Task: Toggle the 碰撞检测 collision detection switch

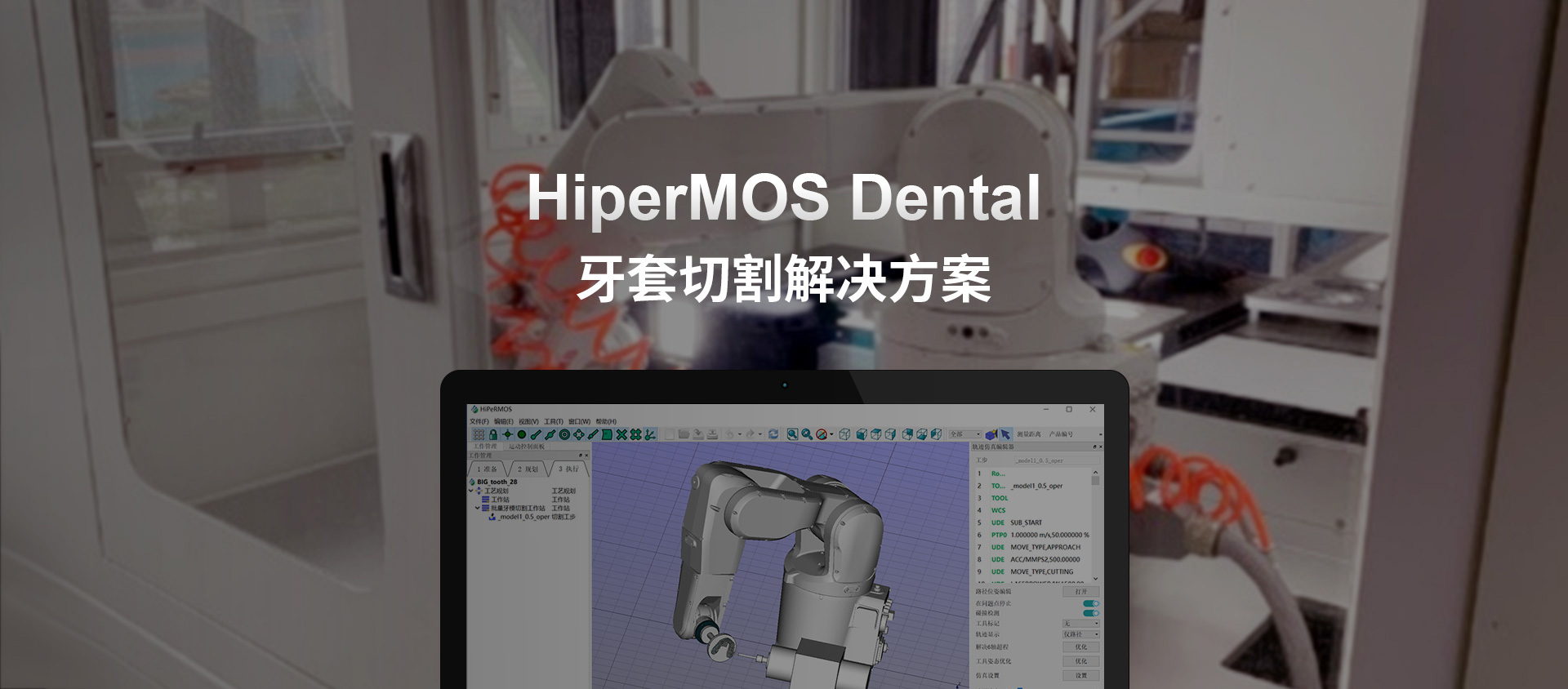Action: [1091, 612]
